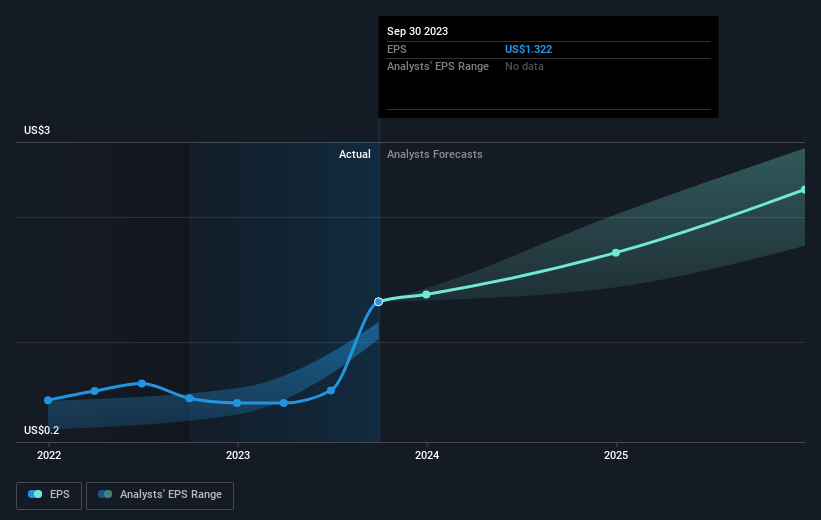
Task: Select the Sep 30 2023 EPS data point
Action: point(379,302)
